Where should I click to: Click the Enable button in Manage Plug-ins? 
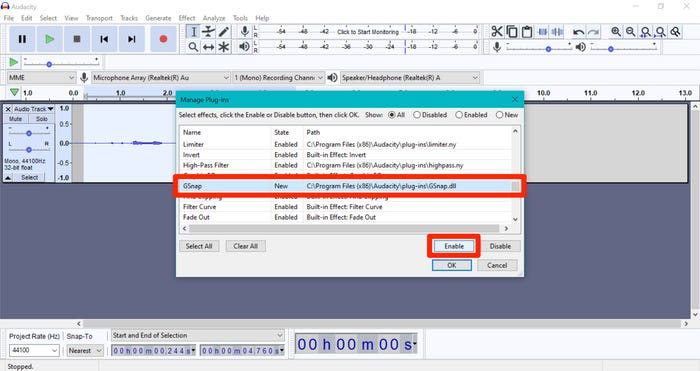coord(454,246)
